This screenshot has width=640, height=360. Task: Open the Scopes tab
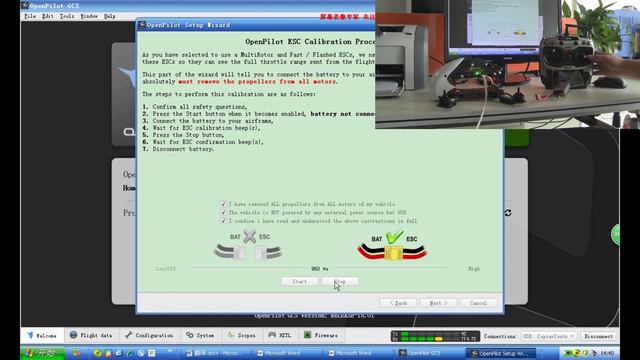click(241, 335)
